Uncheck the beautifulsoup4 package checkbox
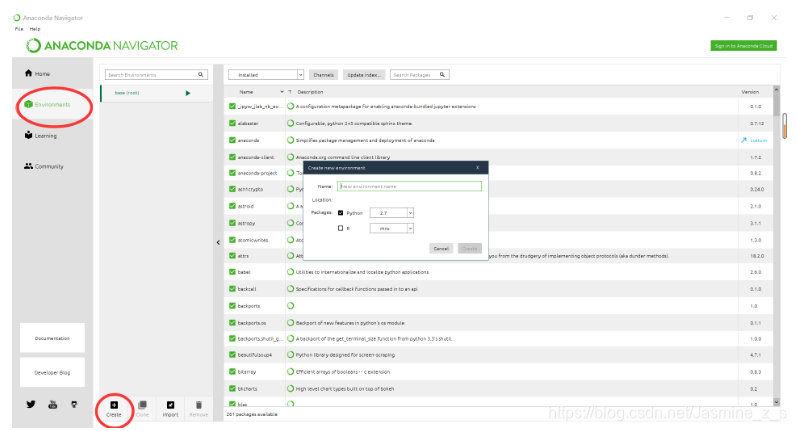 [x=232, y=355]
